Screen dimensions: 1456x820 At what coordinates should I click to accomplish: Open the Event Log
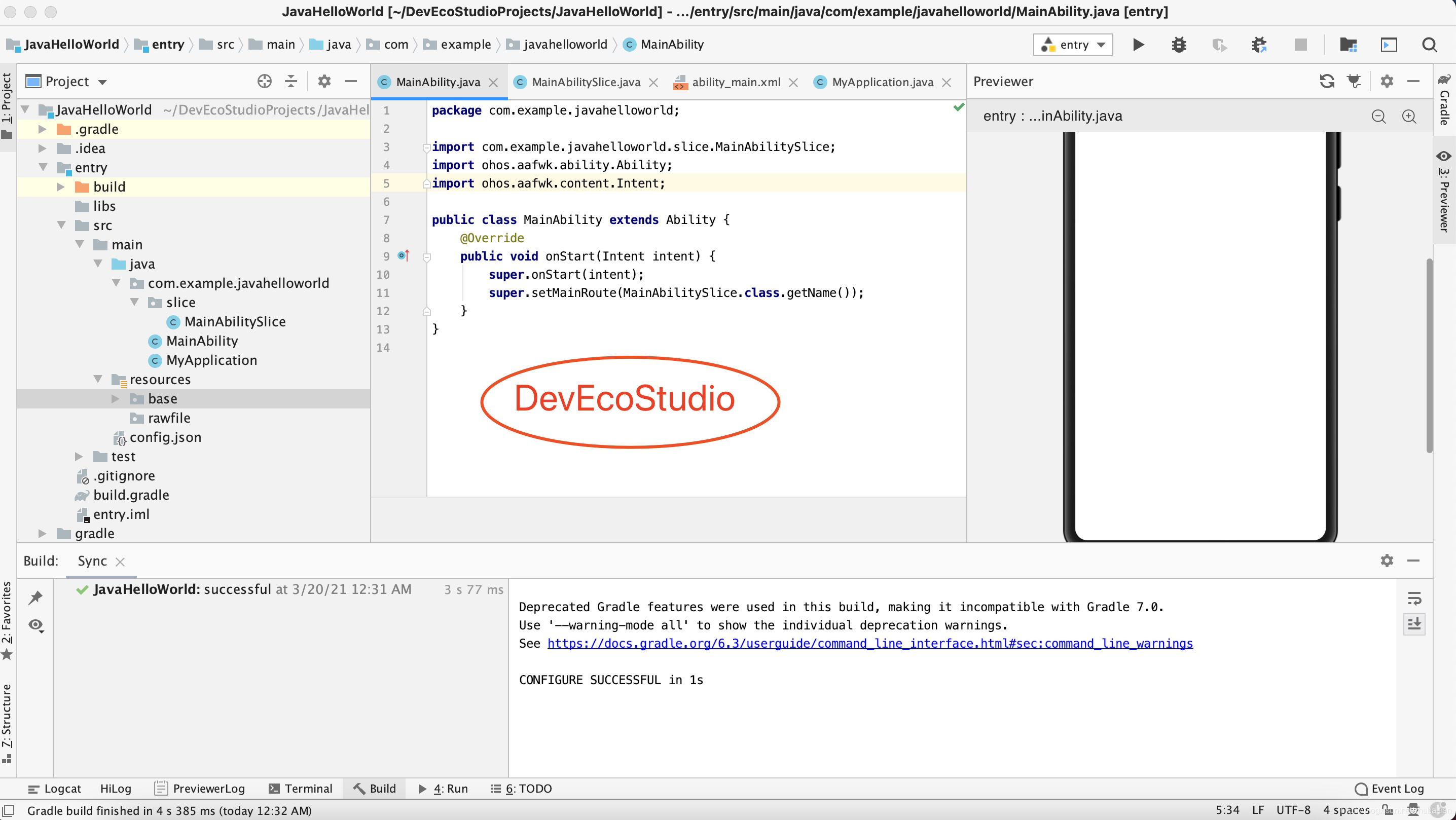(x=1389, y=789)
